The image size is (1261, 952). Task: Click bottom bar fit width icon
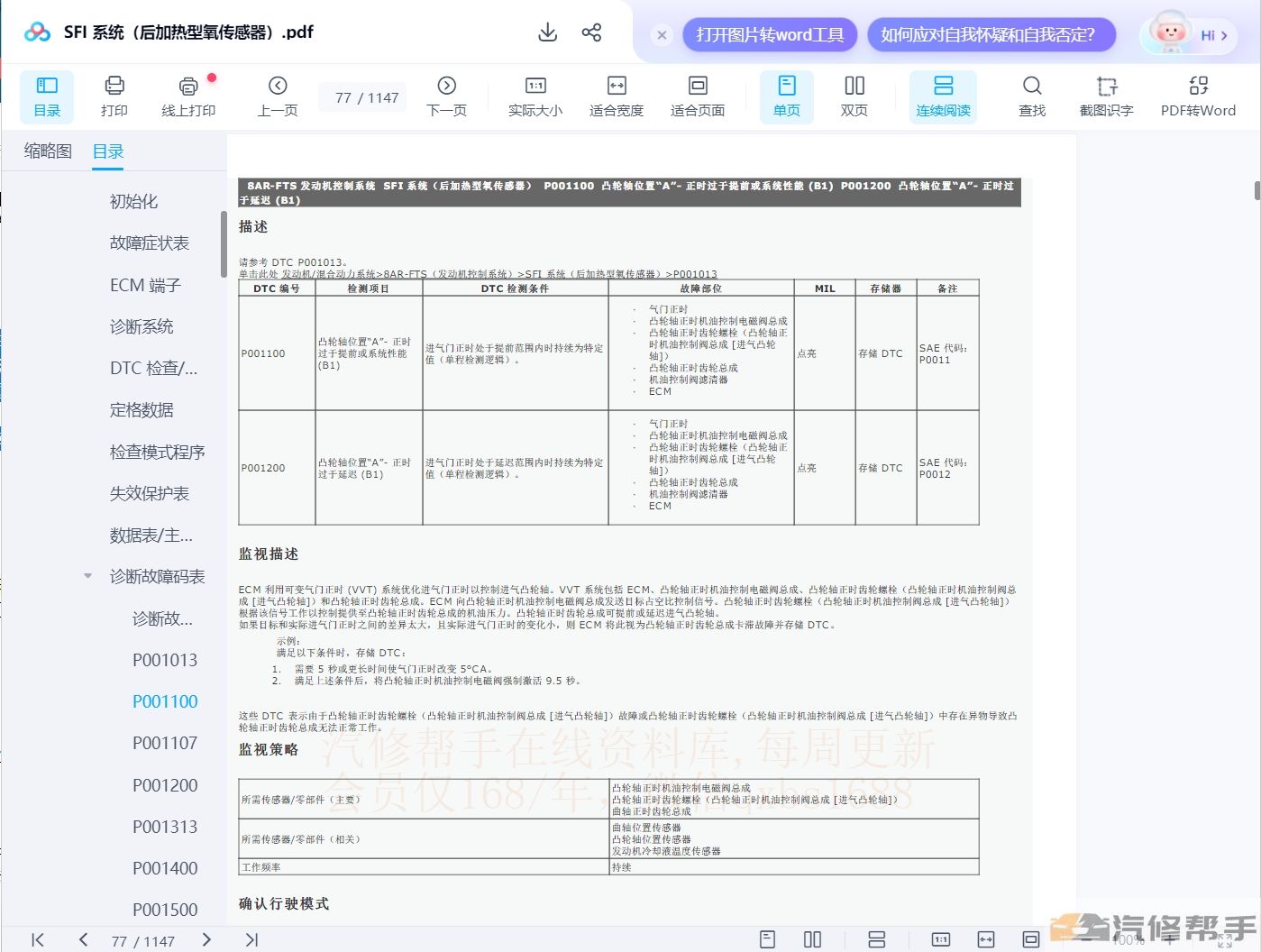tap(986, 939)
